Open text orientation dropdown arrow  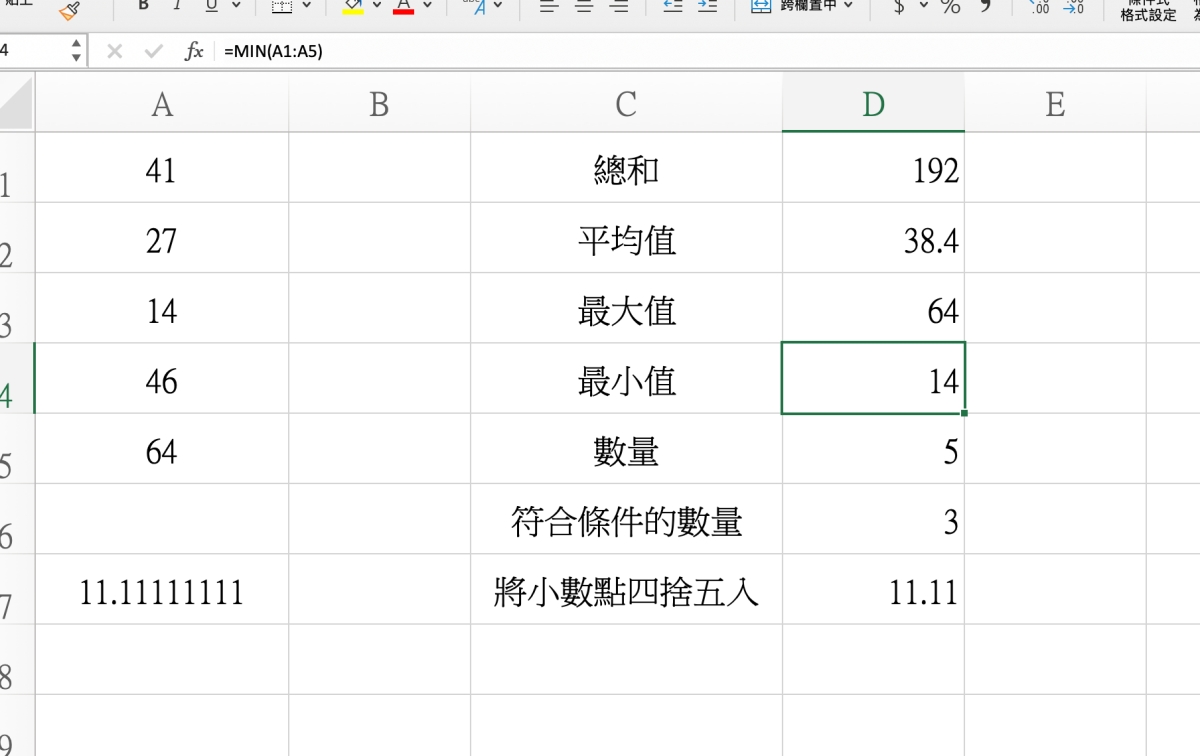coord(499,6)
